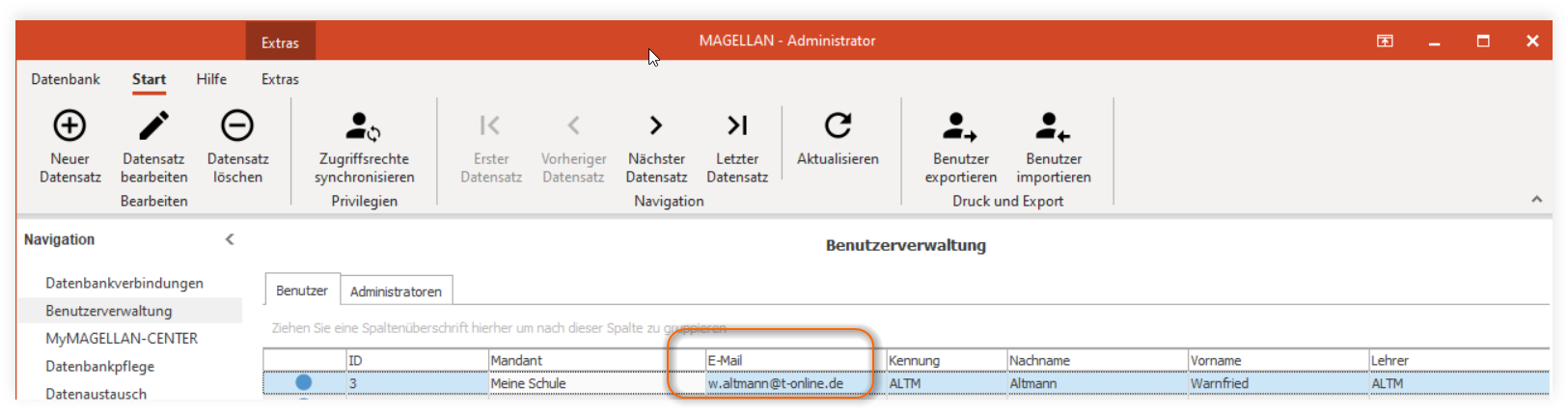Click Datensatz bearbeiten pencil icon
Screen dimensions: 1568x415
tap(153, 125)
